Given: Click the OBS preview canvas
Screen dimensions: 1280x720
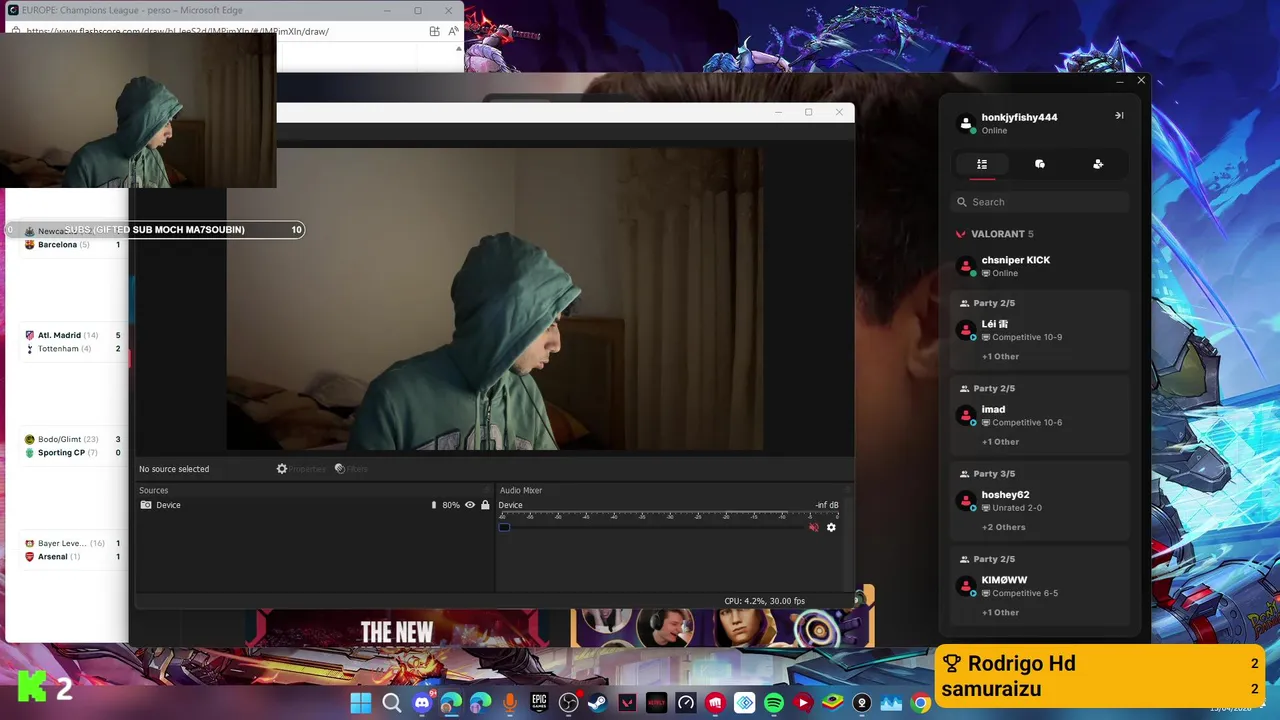Looking at the screenshot, I should click(494, 299).
